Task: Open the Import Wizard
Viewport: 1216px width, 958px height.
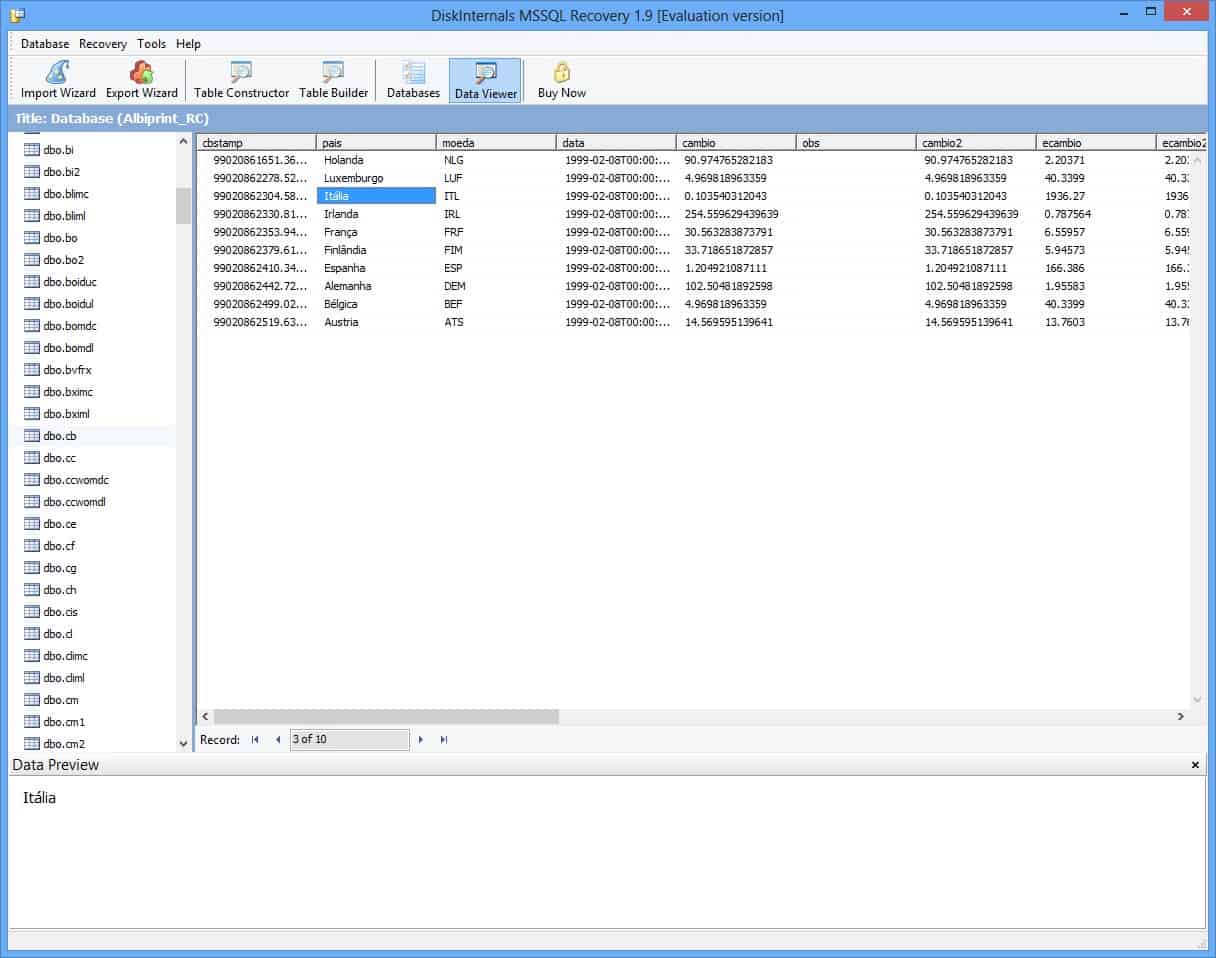Action: click(58, 80)
